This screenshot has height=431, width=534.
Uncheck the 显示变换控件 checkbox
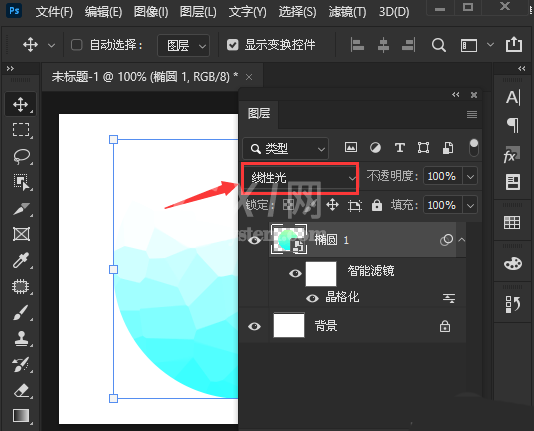click(x=233, y=45)
